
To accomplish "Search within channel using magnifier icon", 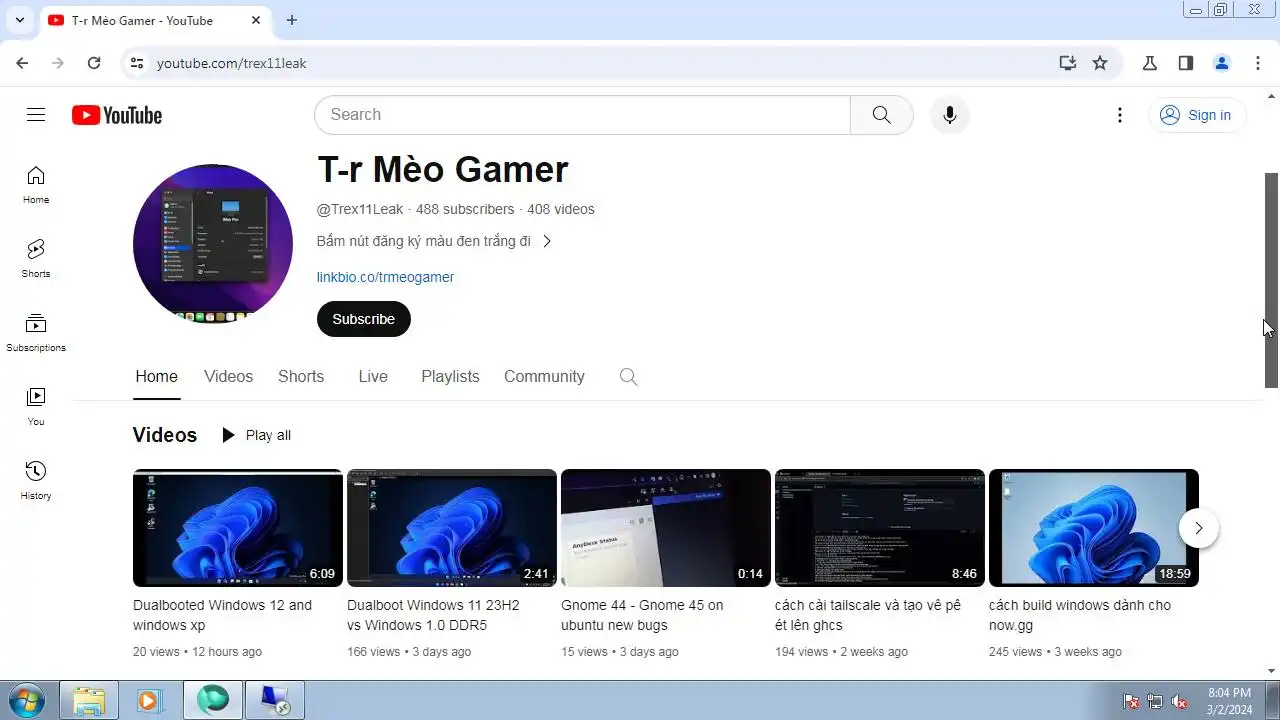I will pyautogui.click(x=628, y=377).
